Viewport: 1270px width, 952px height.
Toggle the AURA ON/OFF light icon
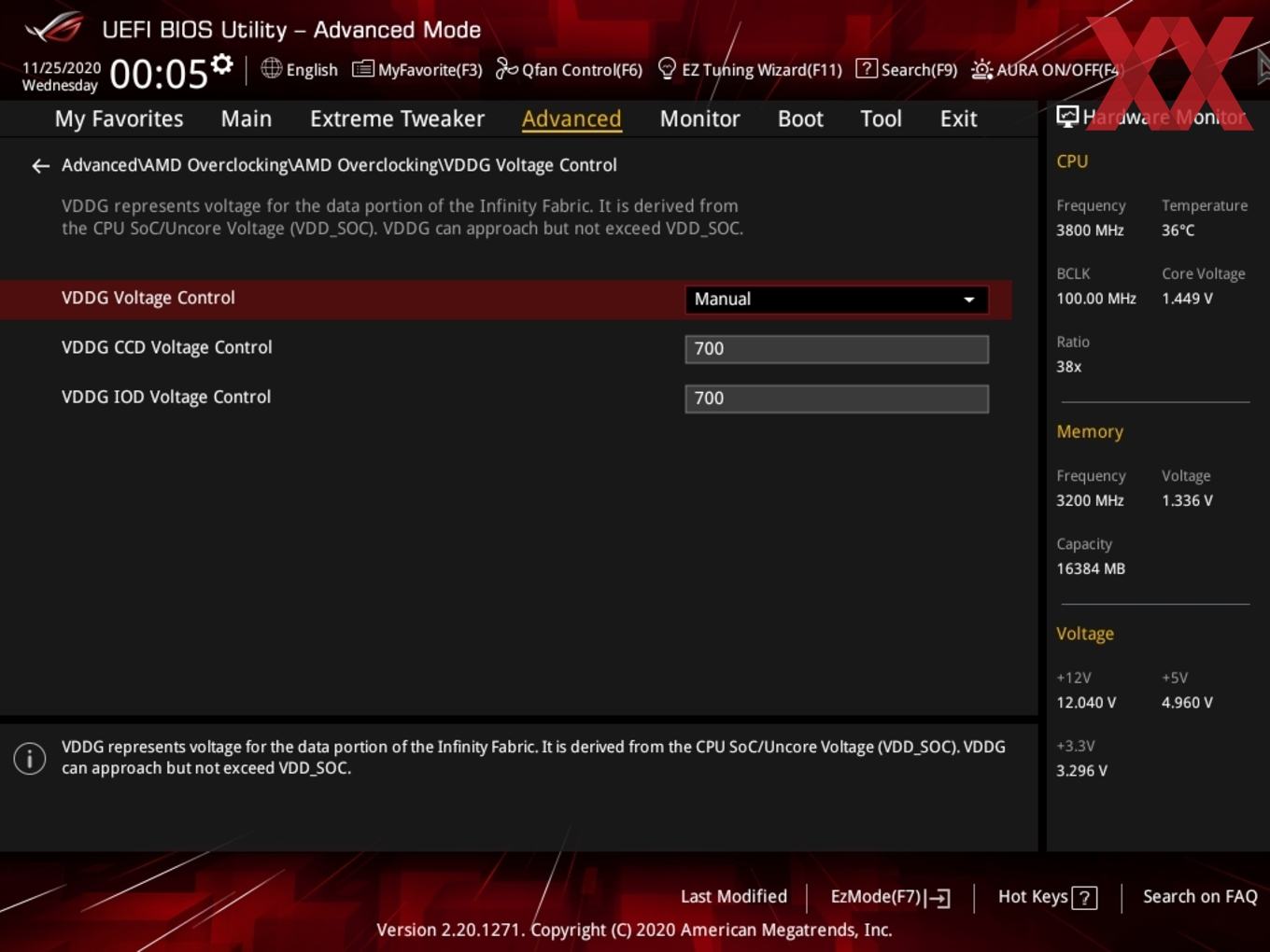(x=981, y=69)
